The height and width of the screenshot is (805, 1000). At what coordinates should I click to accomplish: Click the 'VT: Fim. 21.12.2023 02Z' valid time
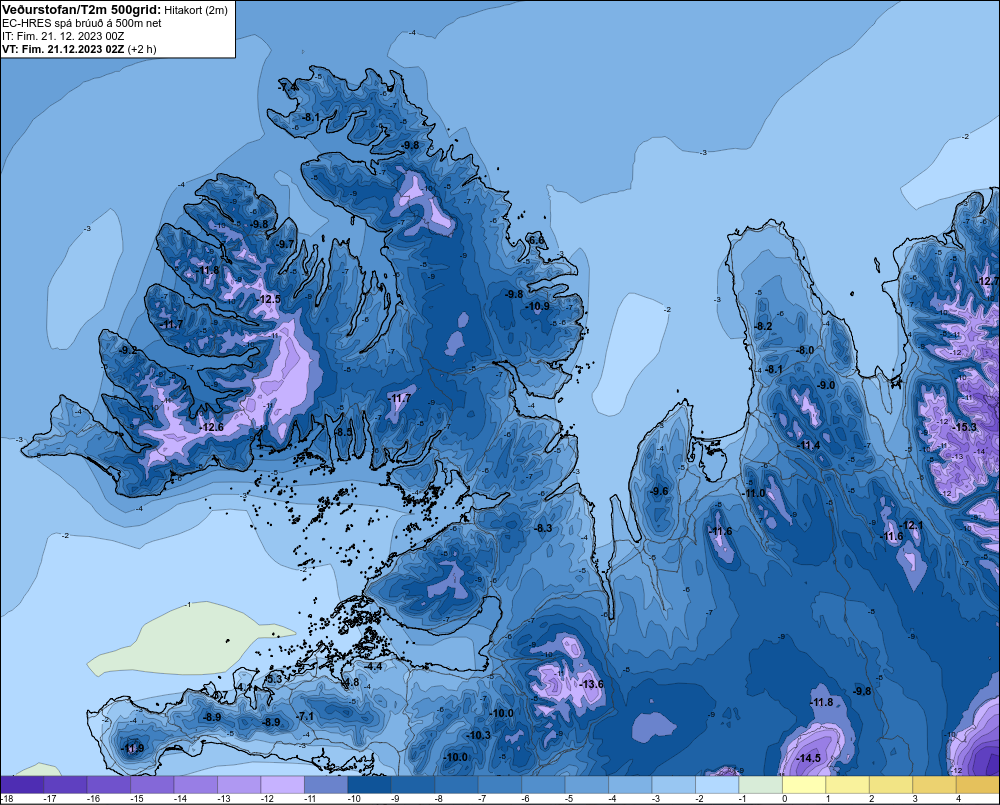point(63,49)
